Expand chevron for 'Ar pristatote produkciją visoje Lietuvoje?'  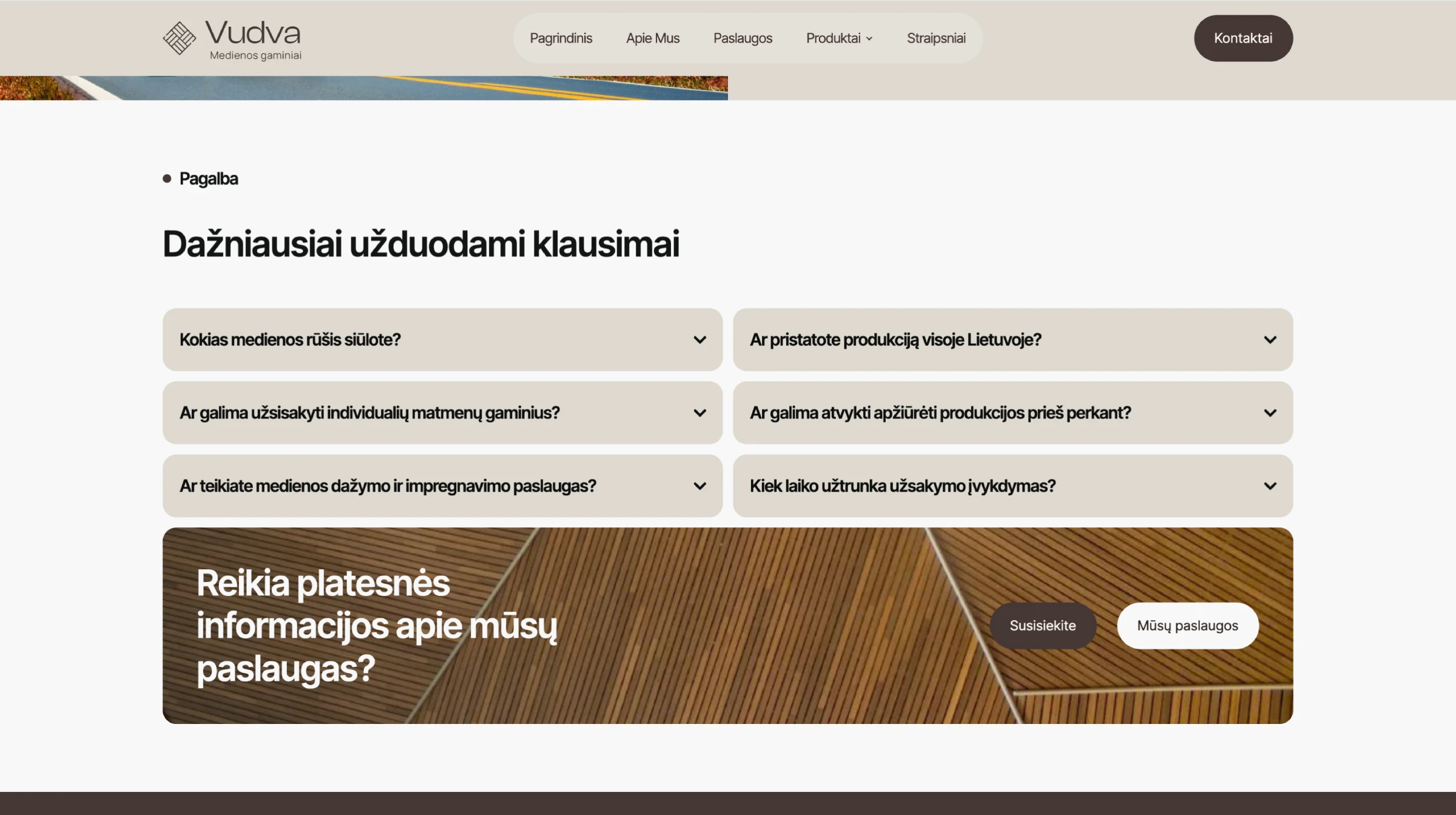coord(1270,340)
